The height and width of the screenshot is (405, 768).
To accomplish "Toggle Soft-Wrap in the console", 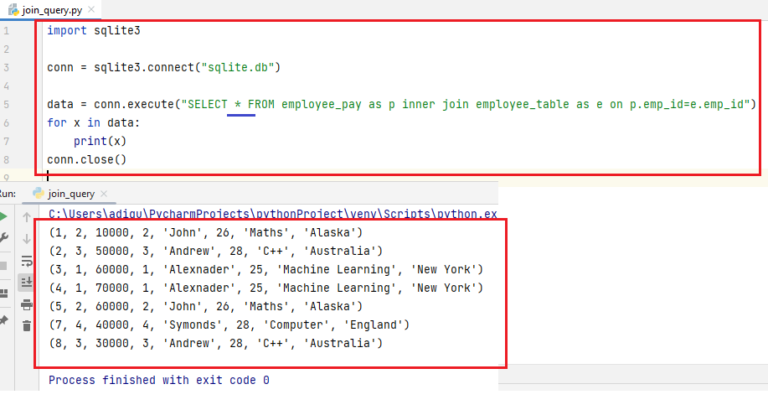I will coord(26,261).
